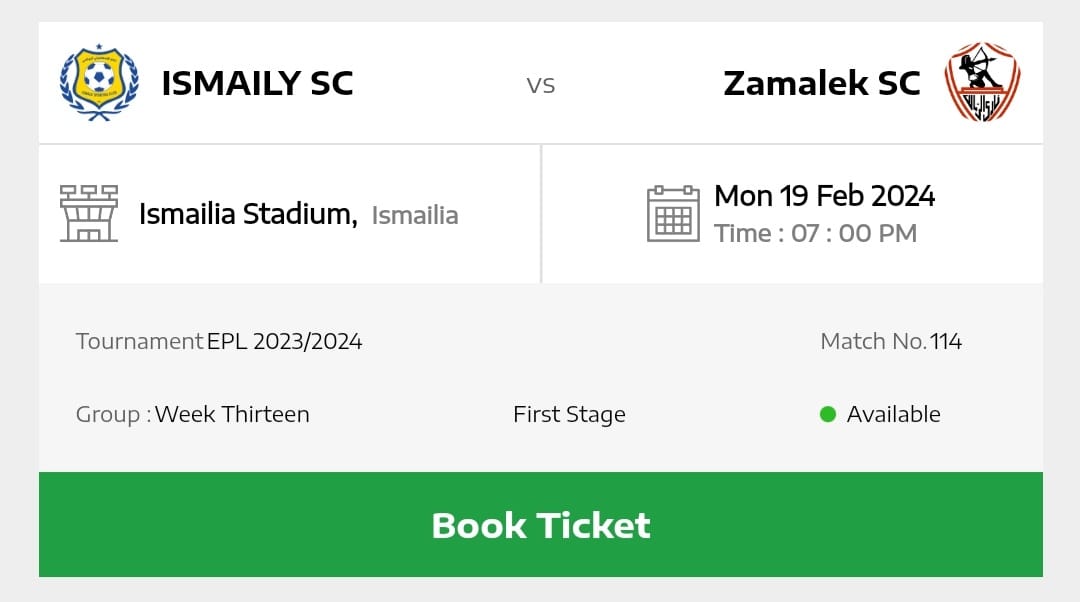Image resolution: width=1080 pixels, height=602 pixels.
Task: Click the EPL 2023/2024 tournament text
Action: (284, 341)
